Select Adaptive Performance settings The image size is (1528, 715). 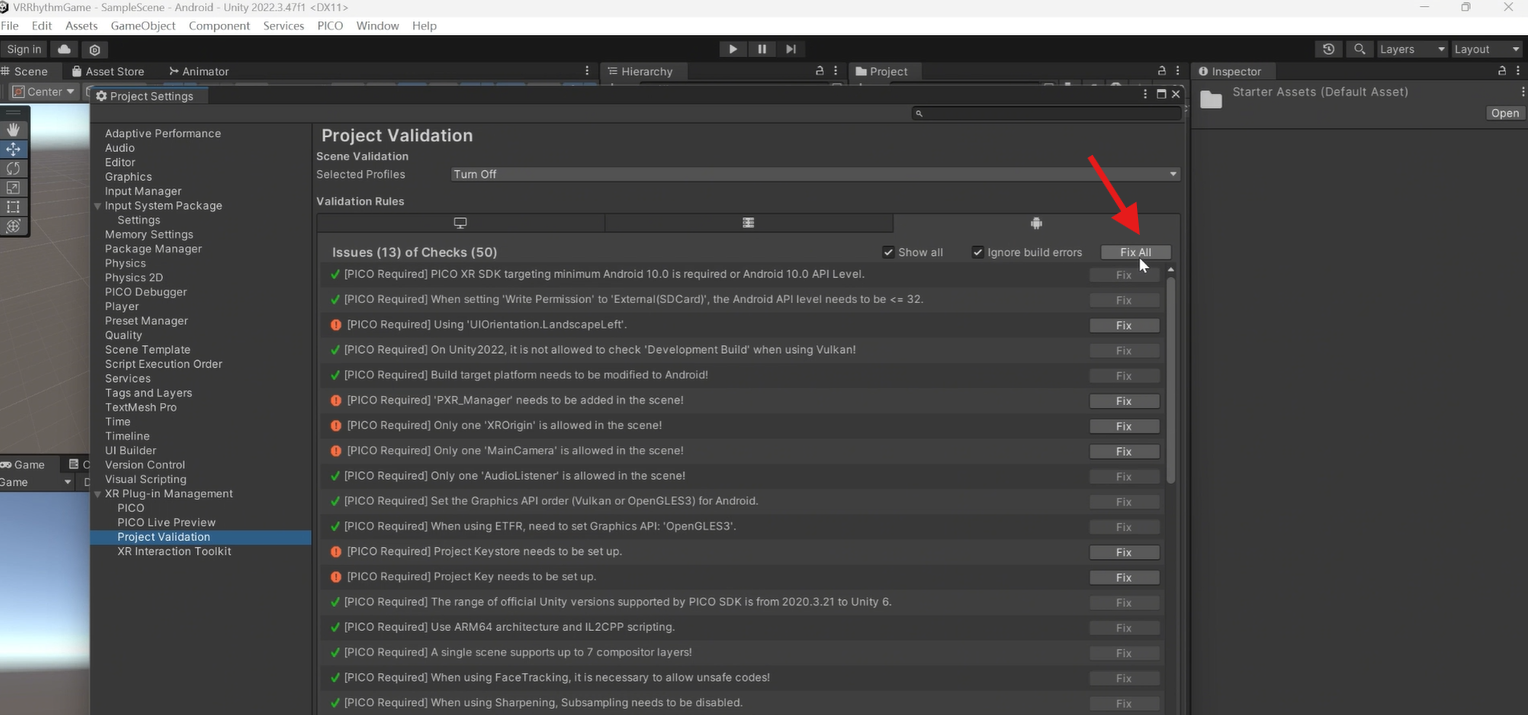point(163,133)
